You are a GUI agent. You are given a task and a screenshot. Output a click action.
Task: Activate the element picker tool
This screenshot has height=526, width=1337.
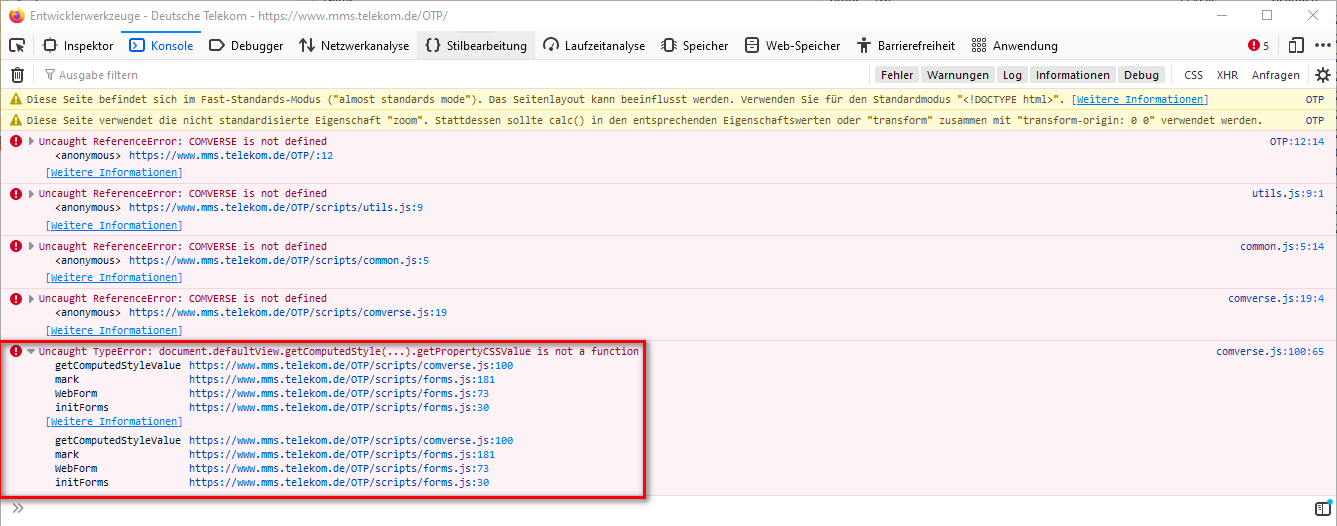pos(17,45)
